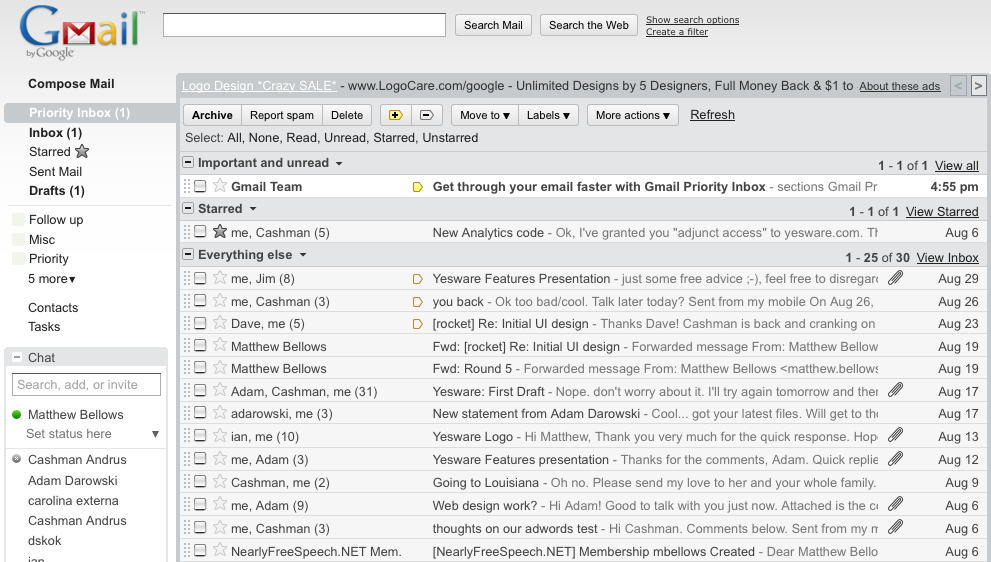
Task: Click Follow up label color square
Action: tap(18, 220)
